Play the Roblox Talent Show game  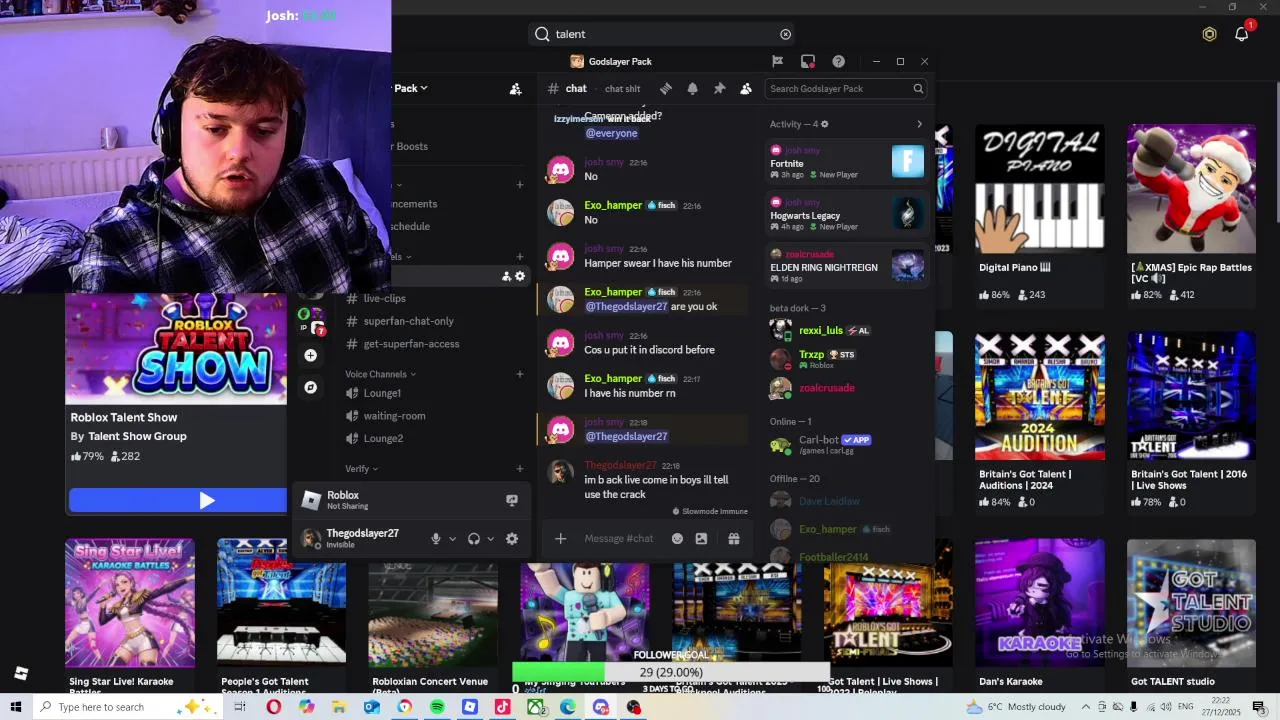tap(177, 500)
